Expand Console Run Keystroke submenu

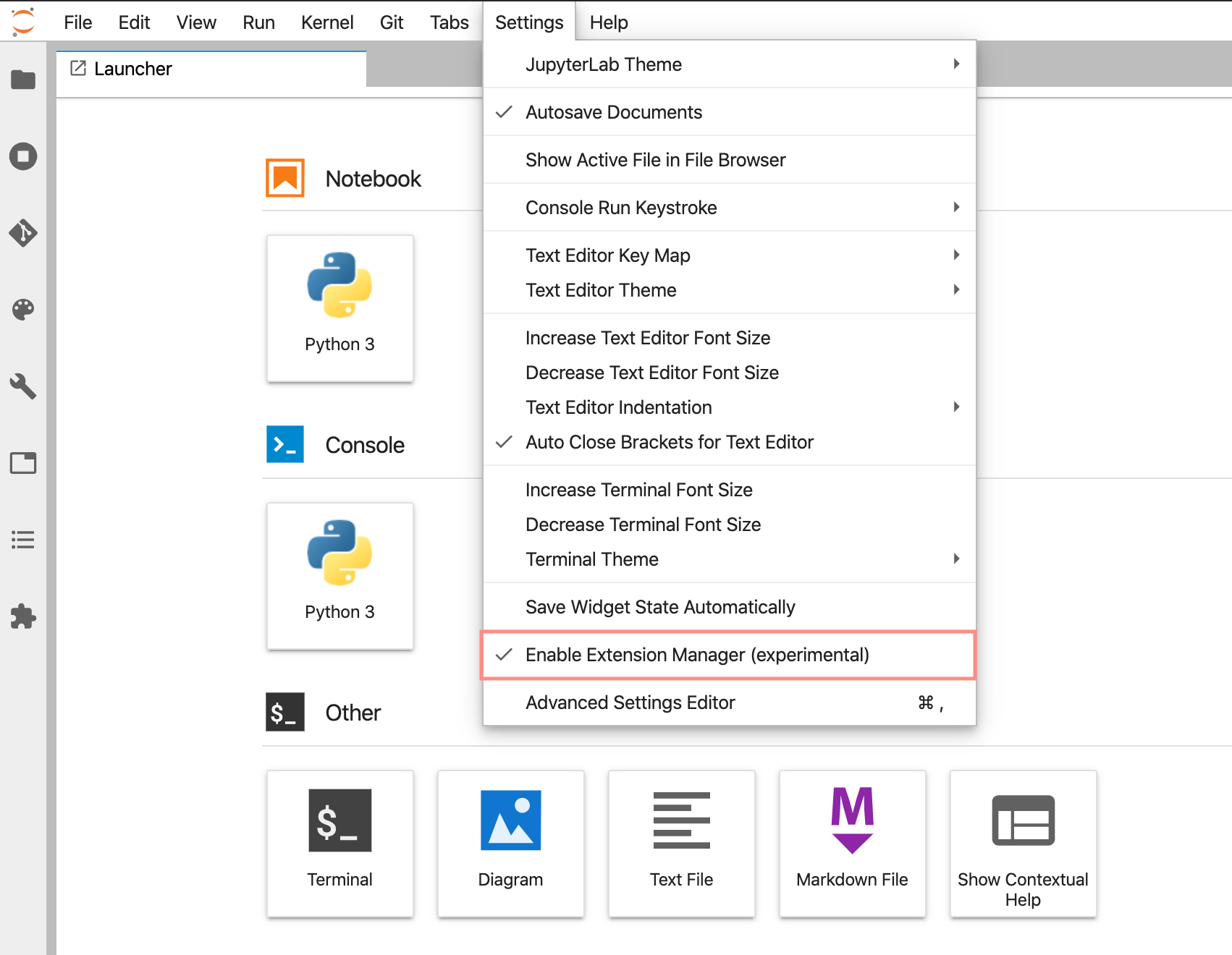730,208
